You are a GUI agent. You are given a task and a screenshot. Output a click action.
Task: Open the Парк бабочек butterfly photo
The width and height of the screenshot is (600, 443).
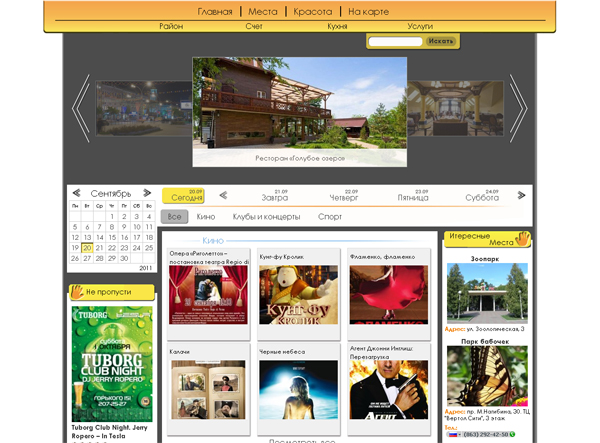[x=487, y=376]
